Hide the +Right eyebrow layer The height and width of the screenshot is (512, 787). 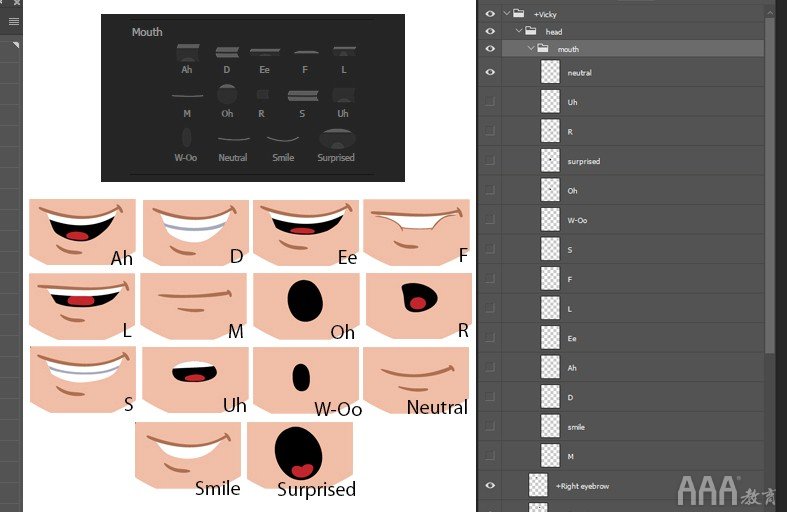point(490,485)
